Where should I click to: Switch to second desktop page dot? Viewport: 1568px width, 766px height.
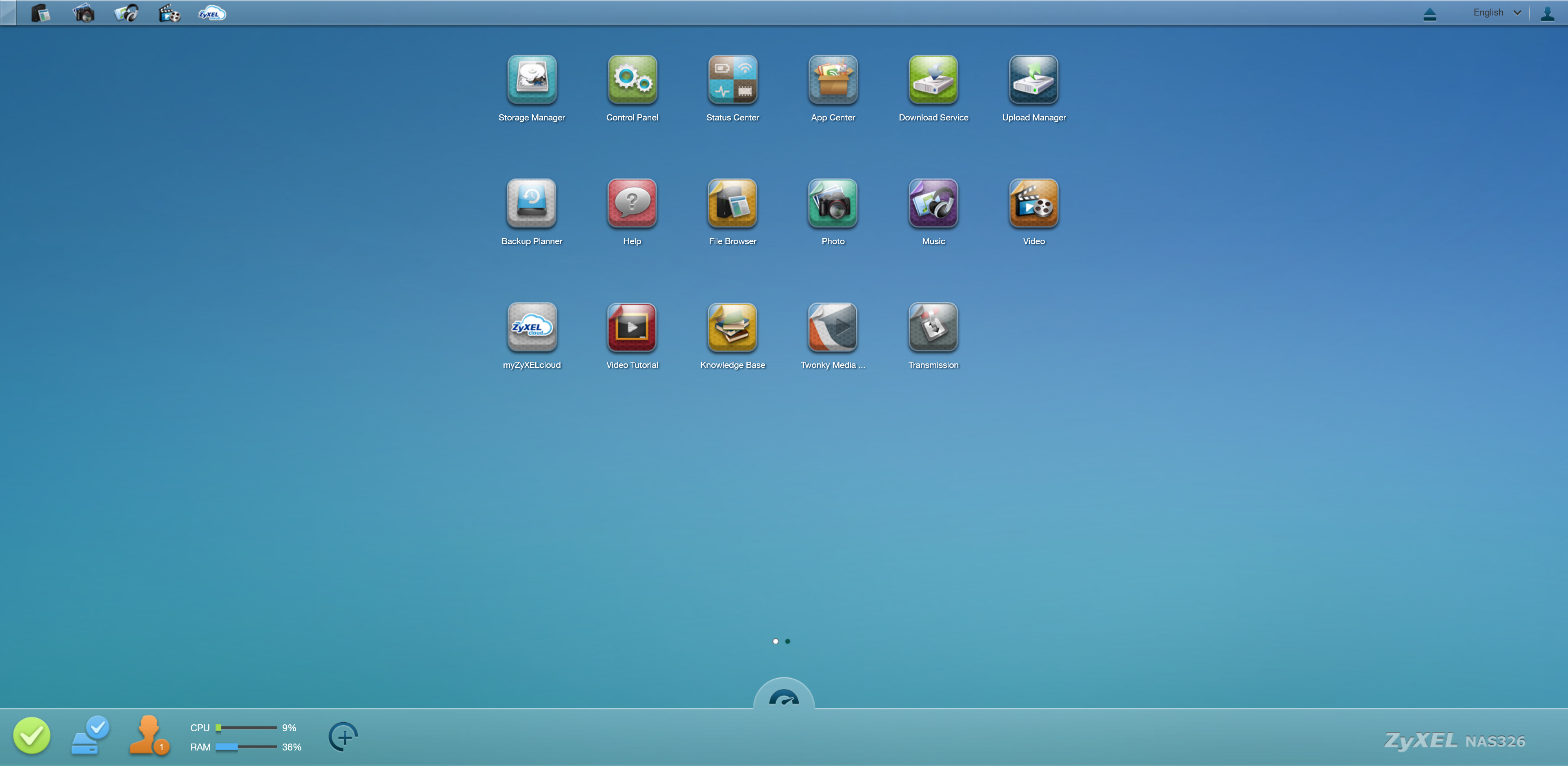click(788, 641)
